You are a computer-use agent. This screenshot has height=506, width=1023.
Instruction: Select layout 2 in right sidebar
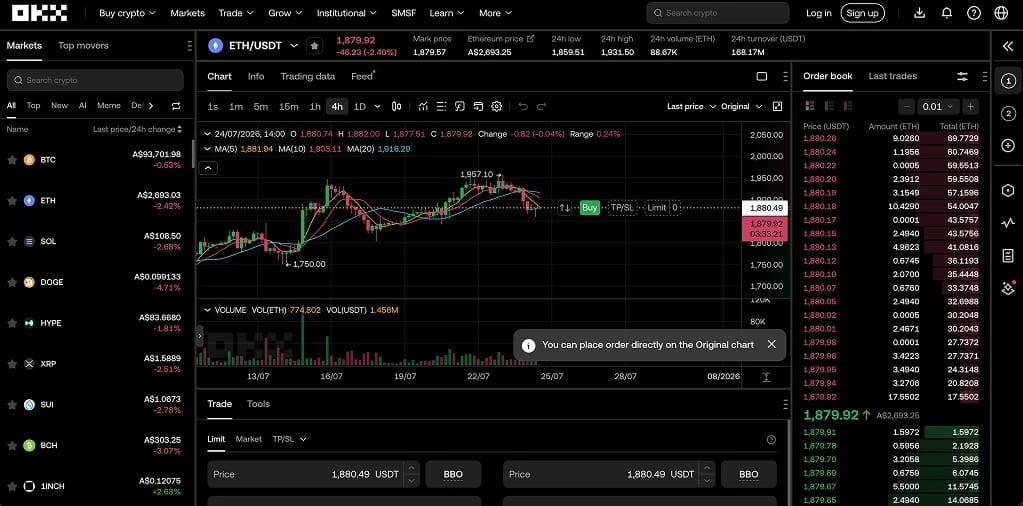coord(1008,114)
